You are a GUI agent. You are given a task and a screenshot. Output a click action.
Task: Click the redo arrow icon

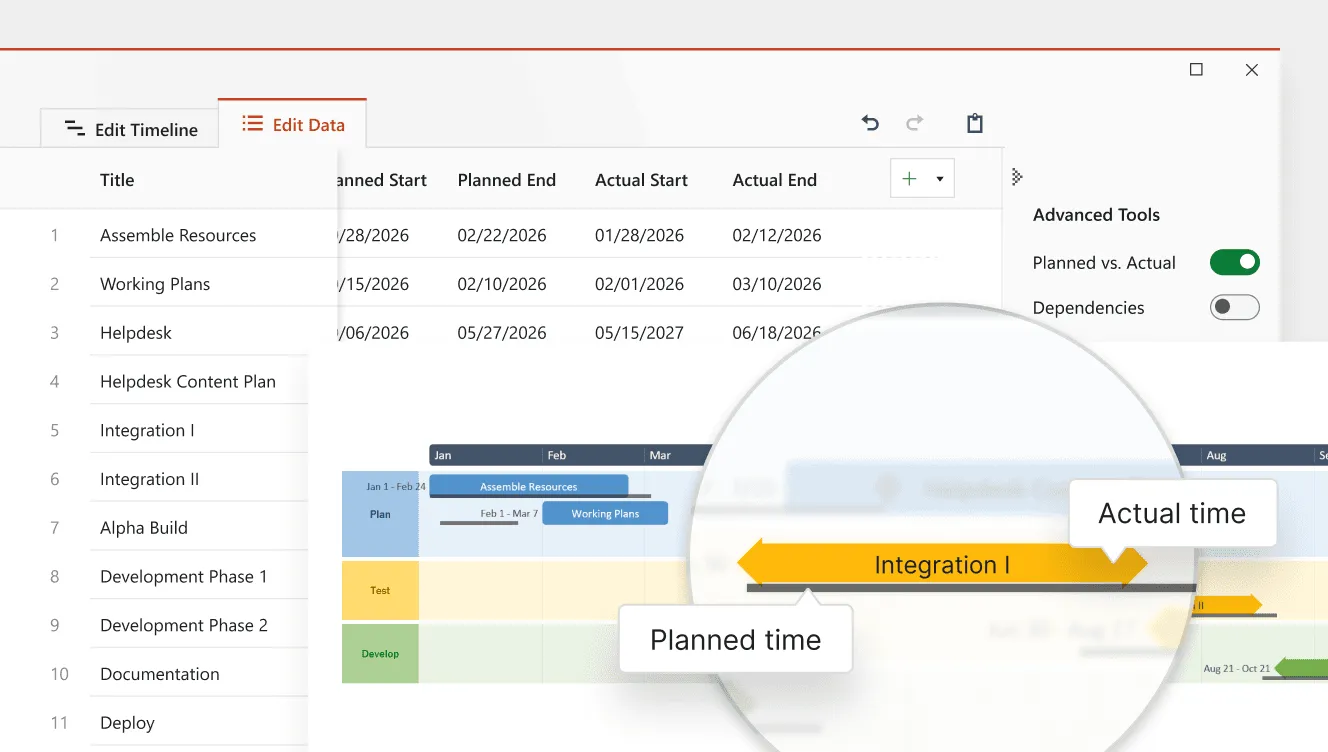pos(914,123)
